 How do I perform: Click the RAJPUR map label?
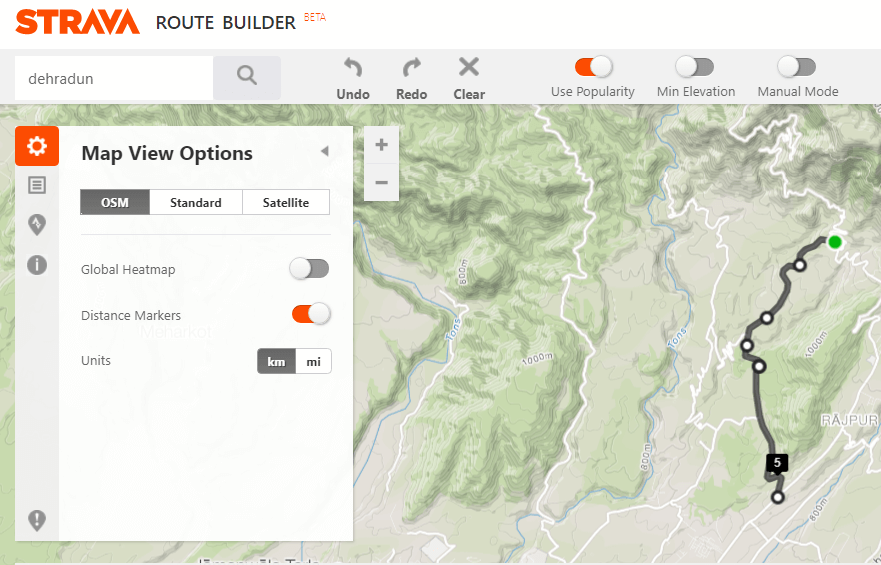coord(850,420)
